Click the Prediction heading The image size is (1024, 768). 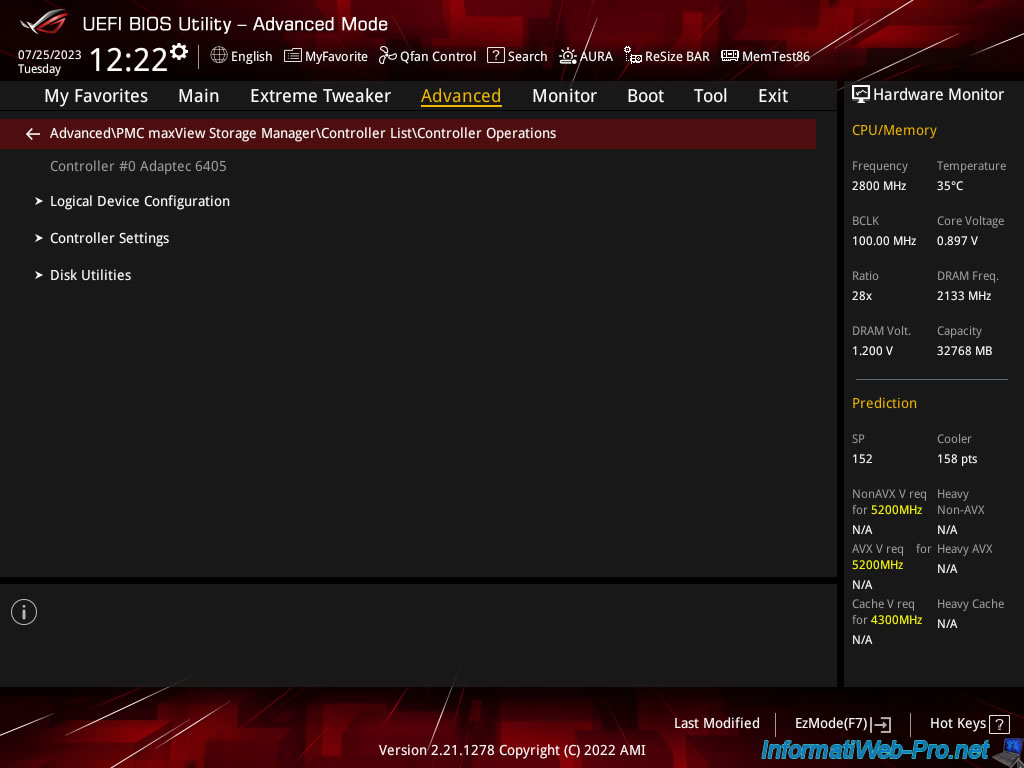[x=884, y=403]
